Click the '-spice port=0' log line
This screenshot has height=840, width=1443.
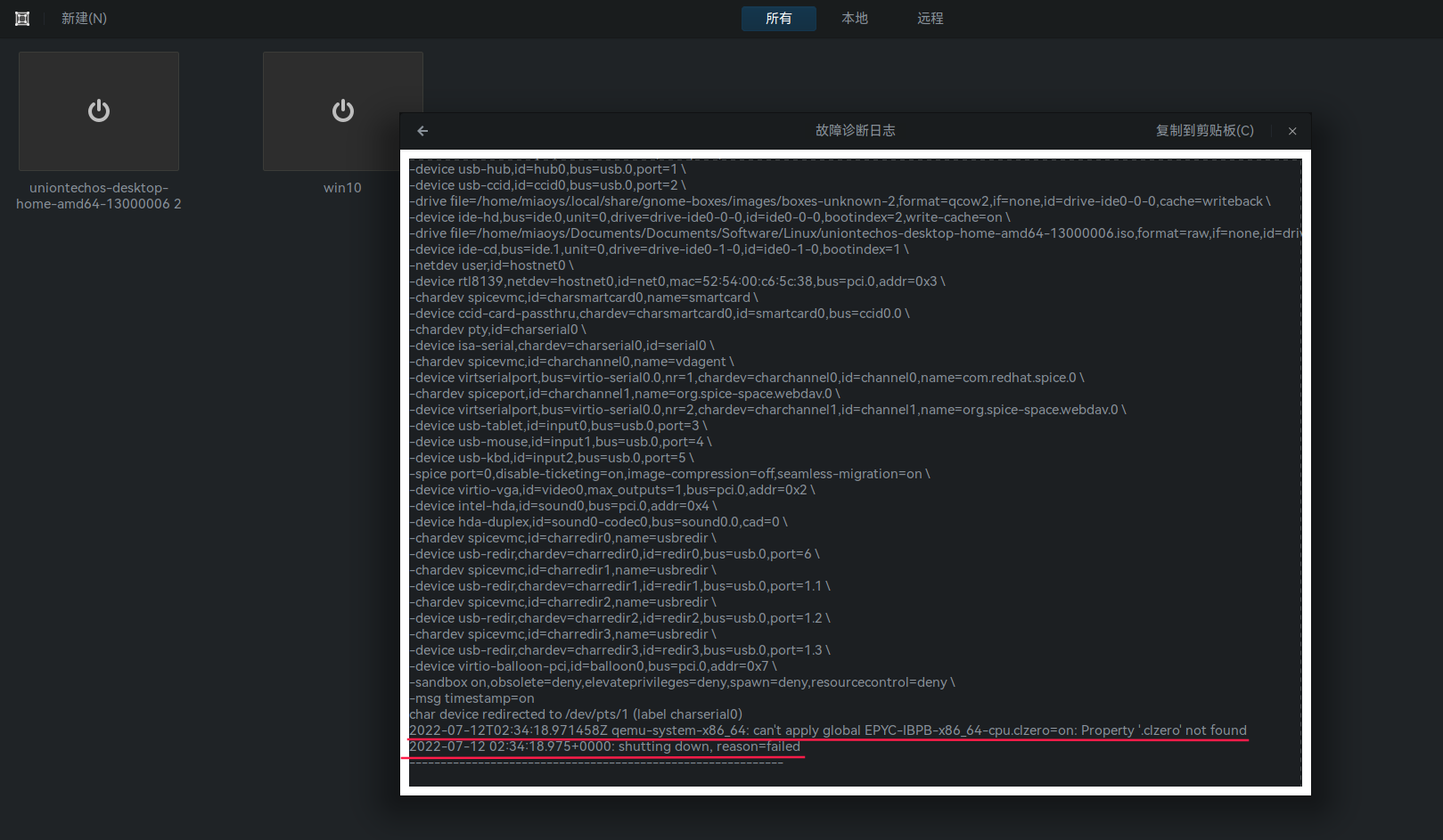tap(669, 474)
